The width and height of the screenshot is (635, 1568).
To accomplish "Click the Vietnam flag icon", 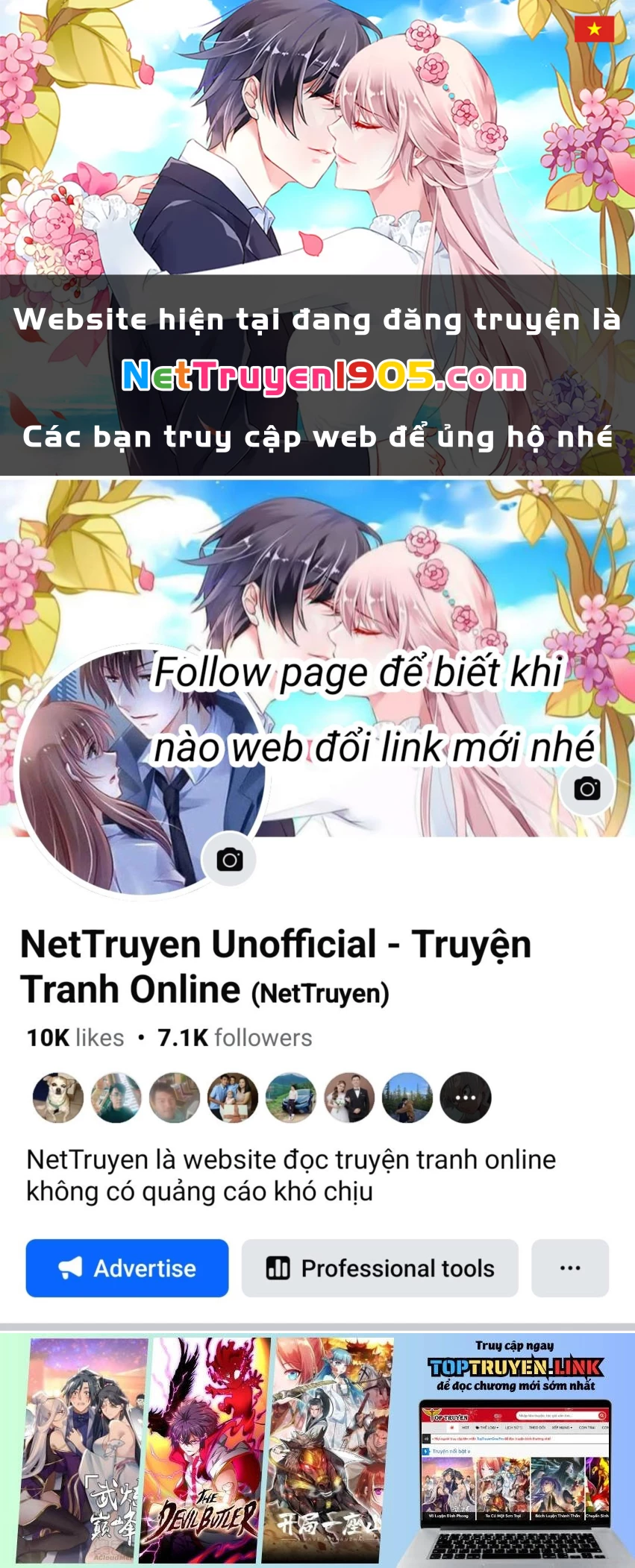I will (594, 29).
